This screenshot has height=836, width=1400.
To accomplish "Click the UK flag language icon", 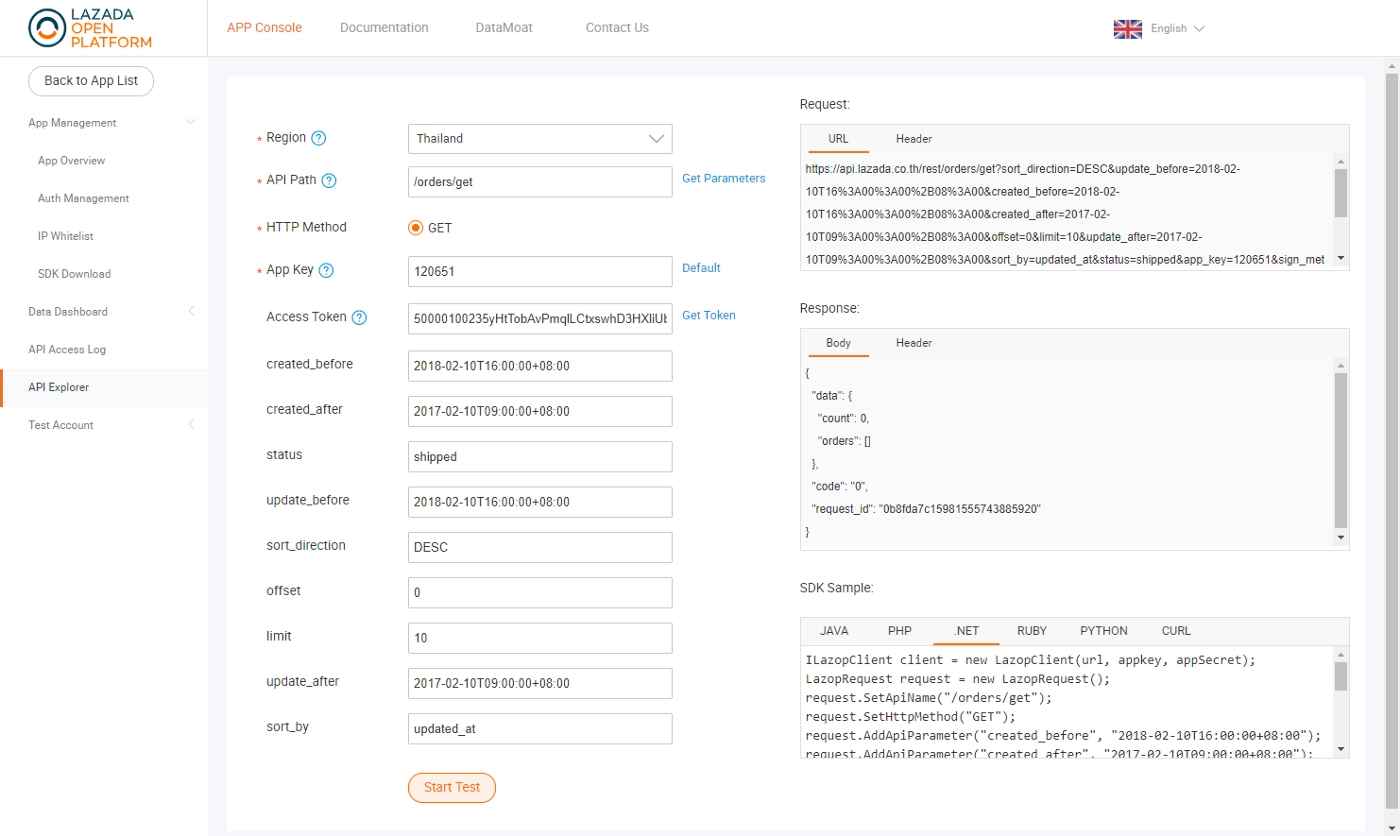I will point(1128,29).
